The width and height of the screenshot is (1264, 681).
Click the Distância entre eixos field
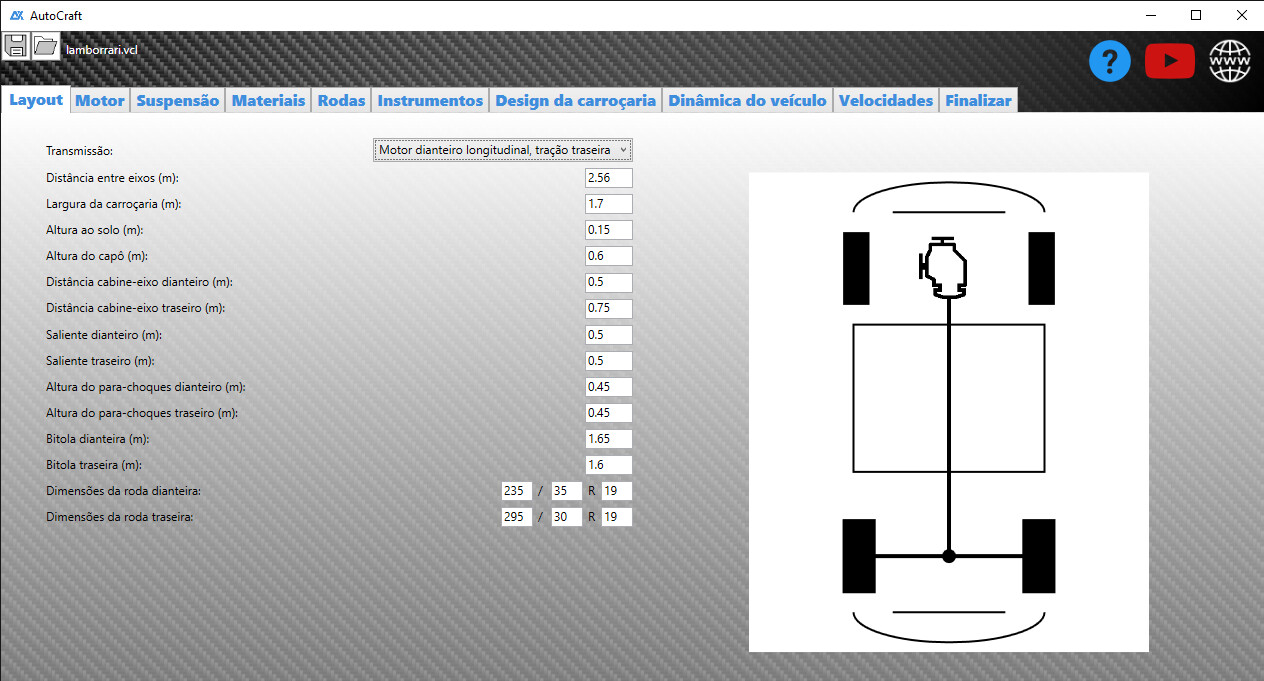[608, 178]
